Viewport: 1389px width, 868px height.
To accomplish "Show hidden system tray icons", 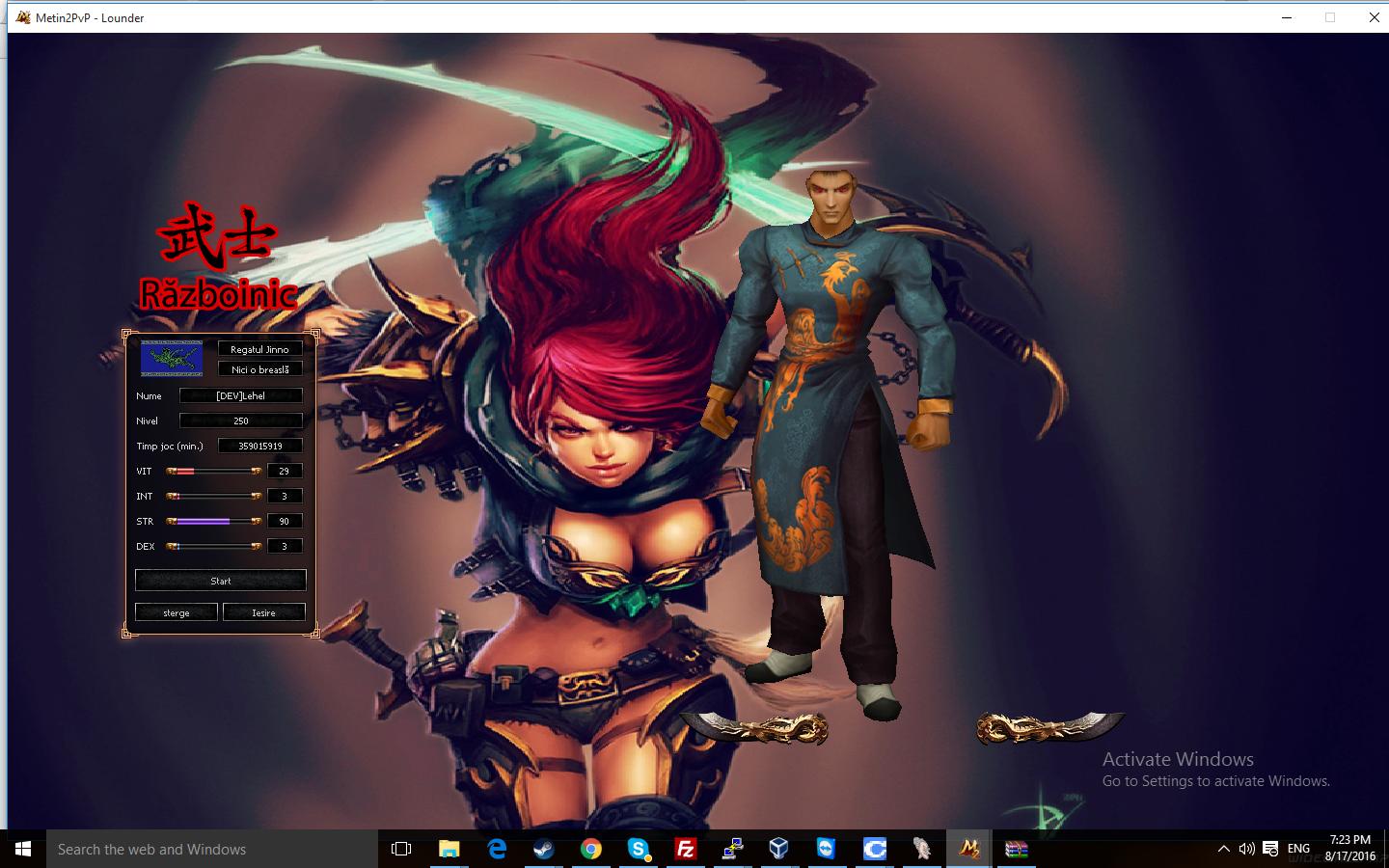I will point(1223,849).
